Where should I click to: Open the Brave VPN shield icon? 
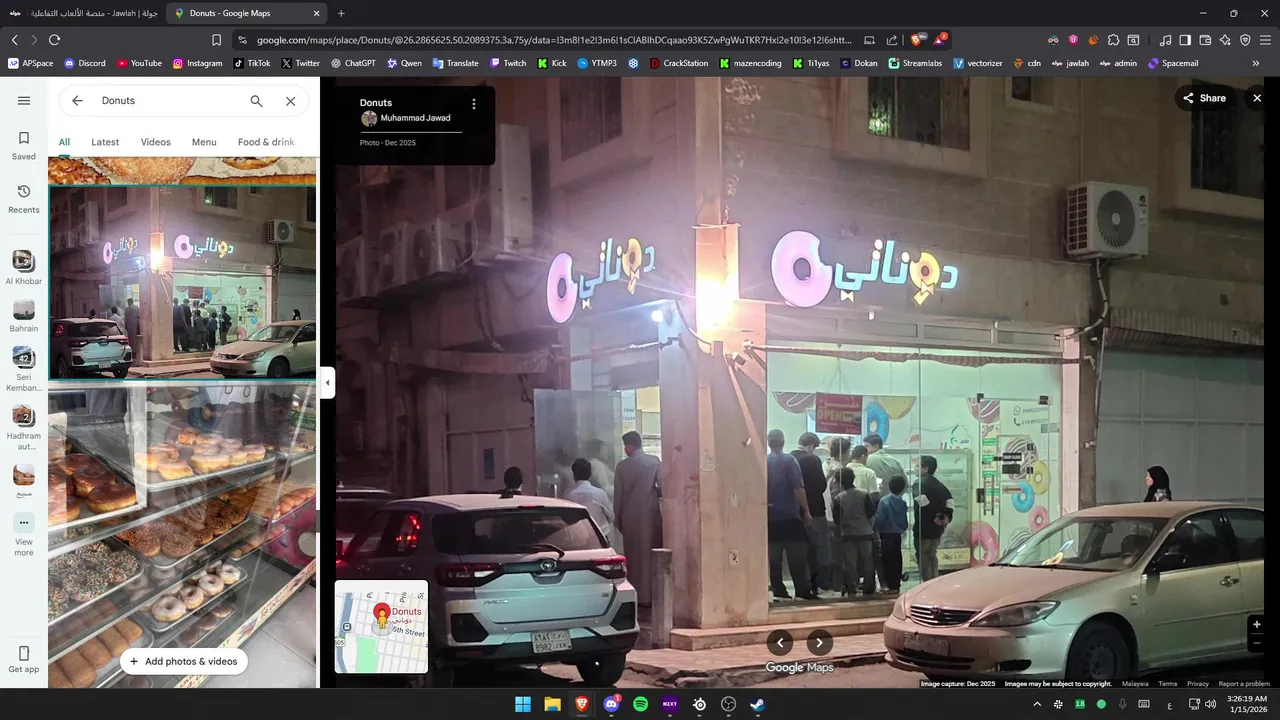point(1245,40)
